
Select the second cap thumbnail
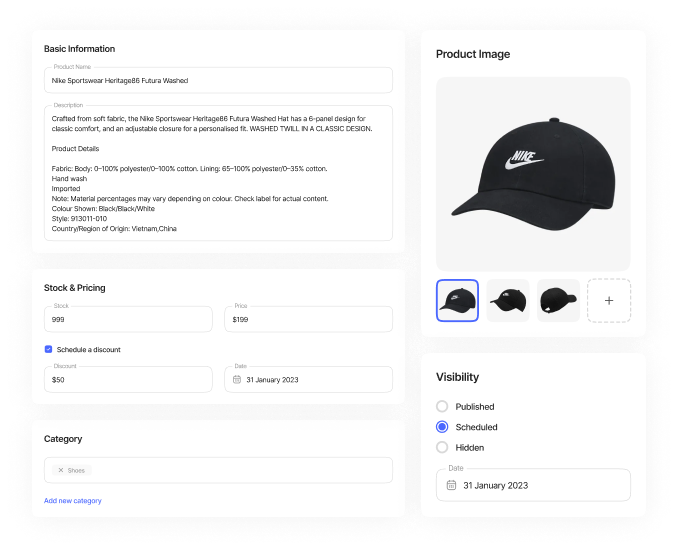(508, 301)
